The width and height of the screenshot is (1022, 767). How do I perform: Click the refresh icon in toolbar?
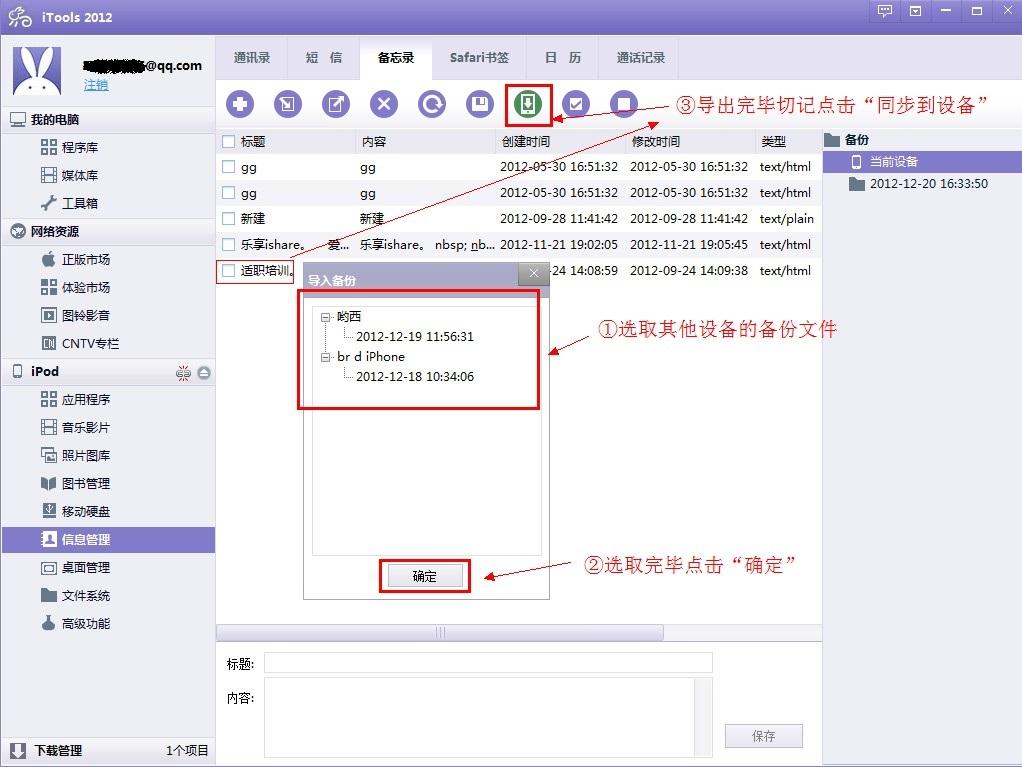pyautogui.click(x=432, y=104)
